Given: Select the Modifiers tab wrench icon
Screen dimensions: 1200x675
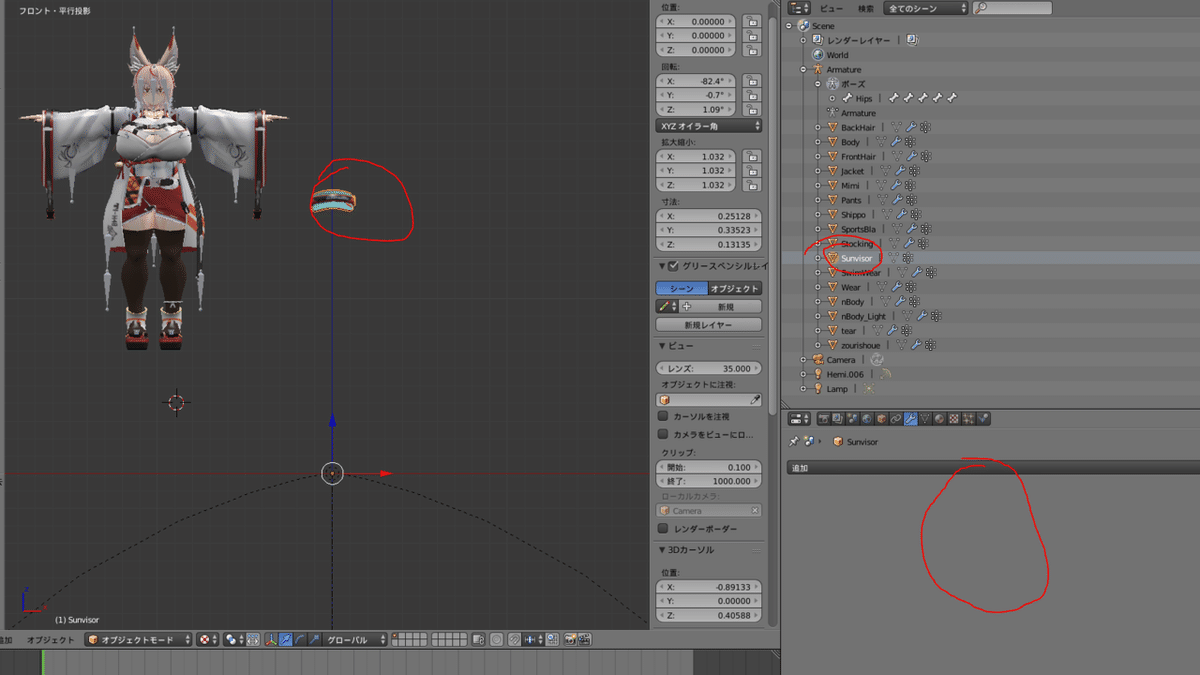Looking at the screenshot, I should coord(911,418).
